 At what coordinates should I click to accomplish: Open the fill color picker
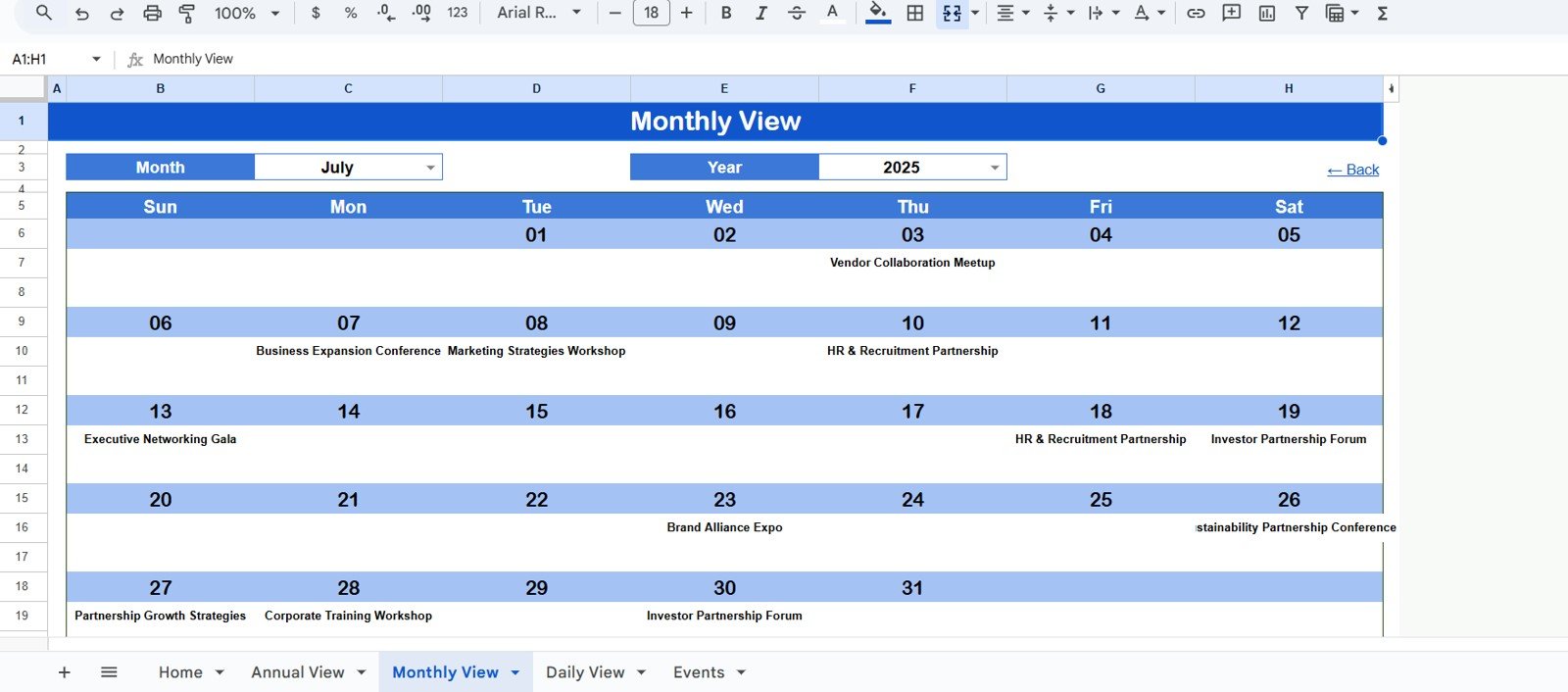coord(878,13)
